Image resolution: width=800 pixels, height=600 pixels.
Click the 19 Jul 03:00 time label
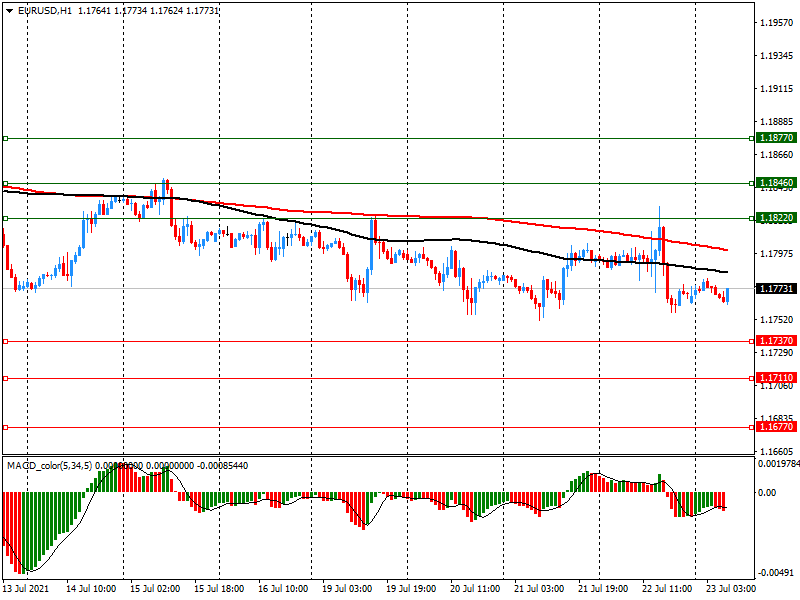347,589
